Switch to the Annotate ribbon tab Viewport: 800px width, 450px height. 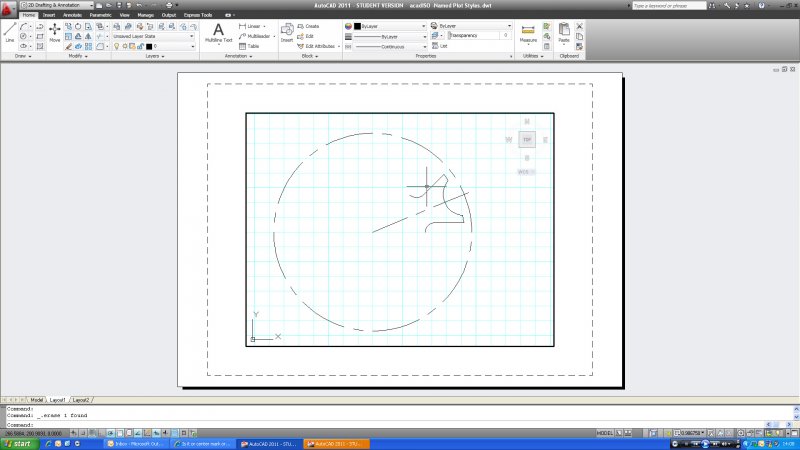click(70, 16)
